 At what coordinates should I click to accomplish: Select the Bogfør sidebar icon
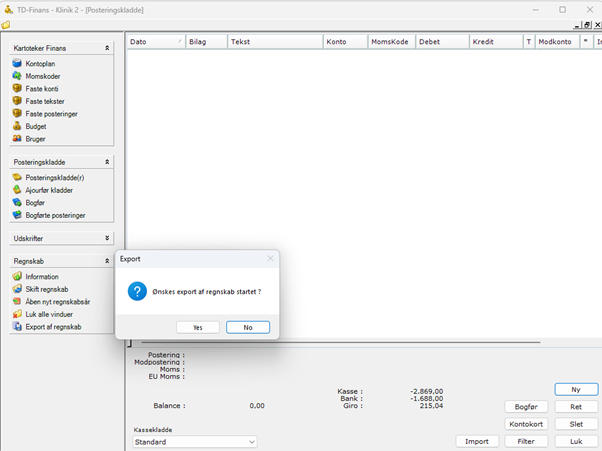pos(17,202)
